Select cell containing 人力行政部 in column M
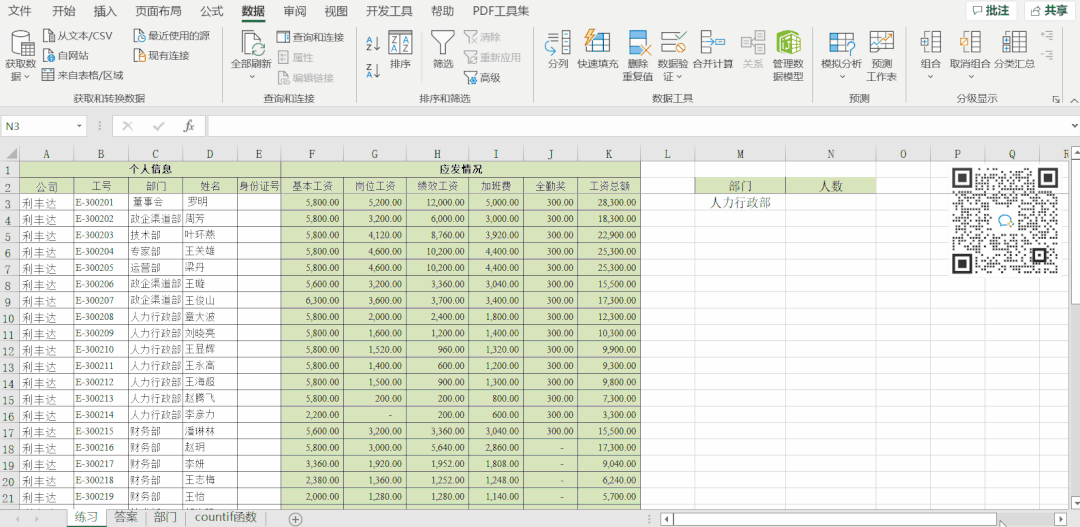The image size is (1080, 527). [x=740, y=203]
